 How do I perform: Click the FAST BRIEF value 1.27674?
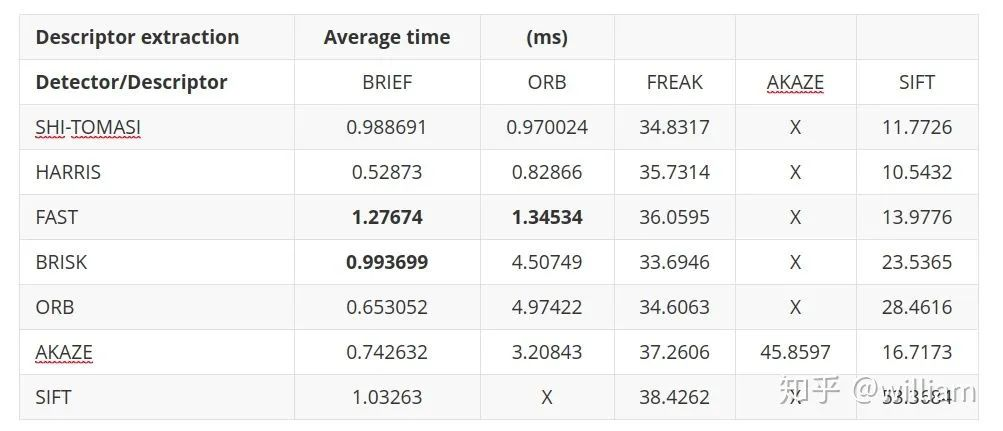tap(387, 217)
